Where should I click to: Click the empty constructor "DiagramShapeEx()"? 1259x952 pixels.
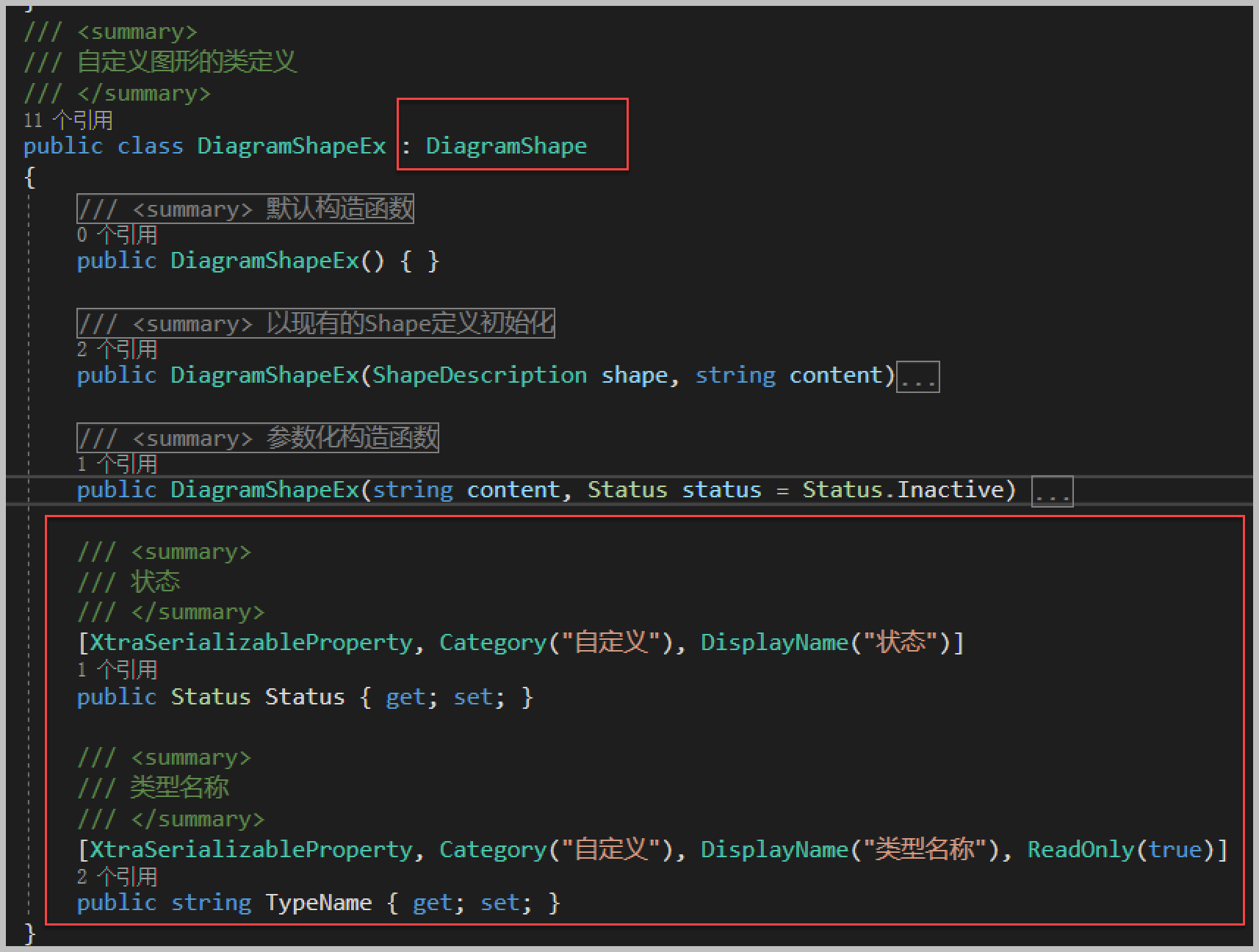278,261
